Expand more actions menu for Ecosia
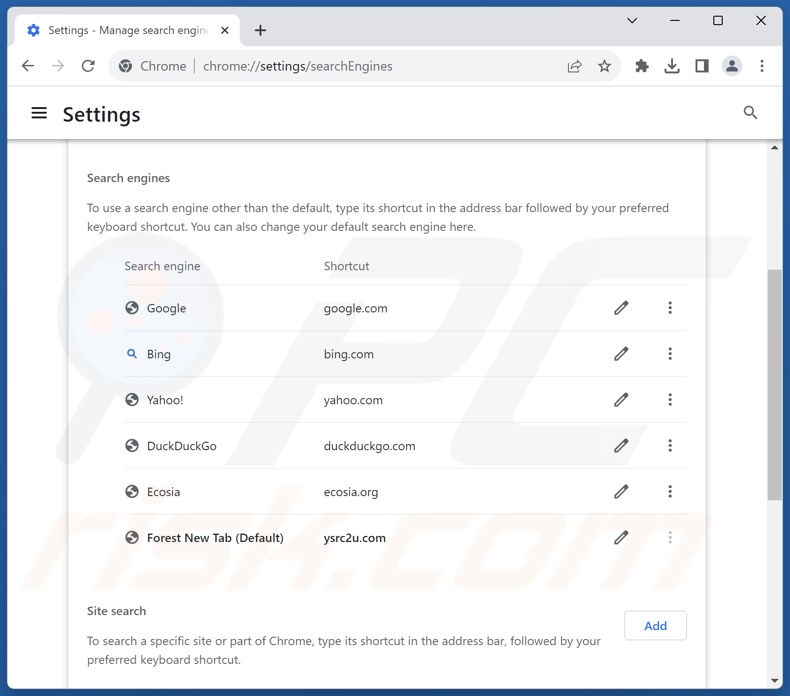 coord(670,492)
